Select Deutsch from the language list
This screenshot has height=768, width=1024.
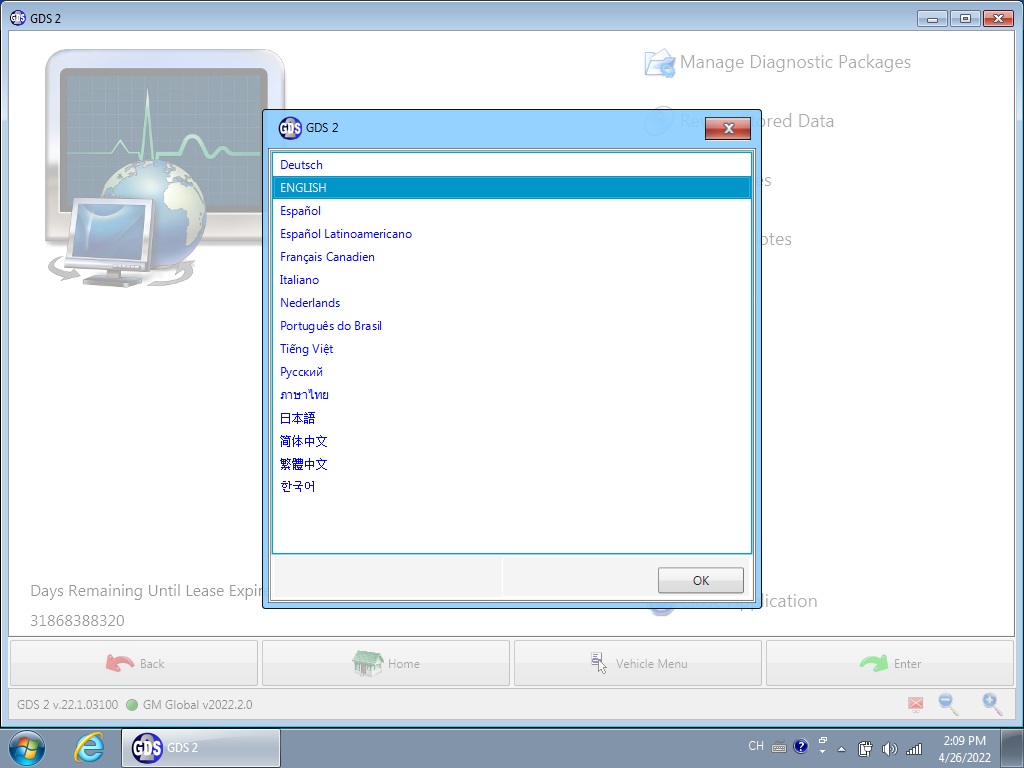click(x=301, y=165)
